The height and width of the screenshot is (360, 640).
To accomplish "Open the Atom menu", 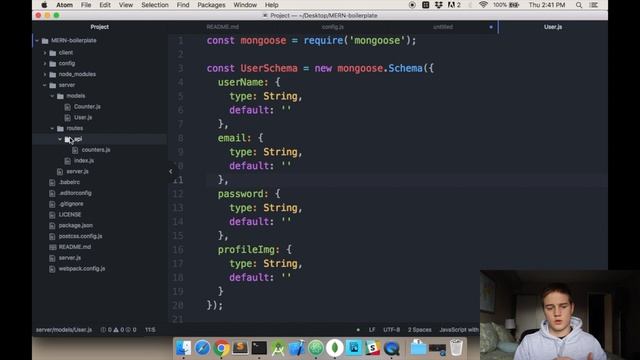I will point(64,5).
